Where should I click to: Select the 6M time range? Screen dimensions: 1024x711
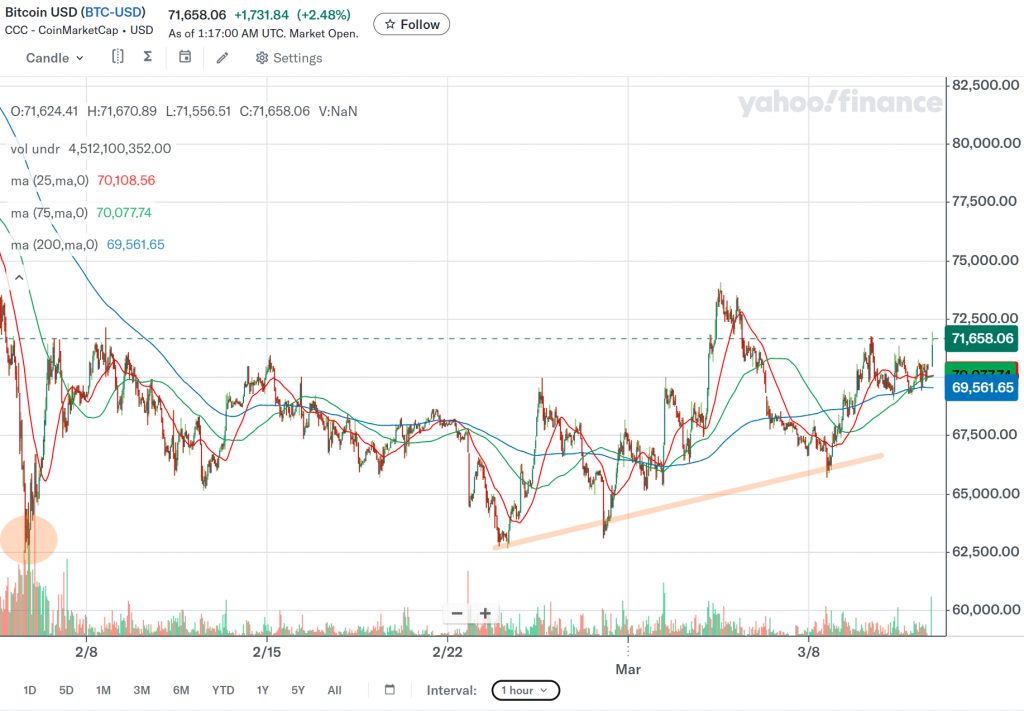(x=181, y=690)
